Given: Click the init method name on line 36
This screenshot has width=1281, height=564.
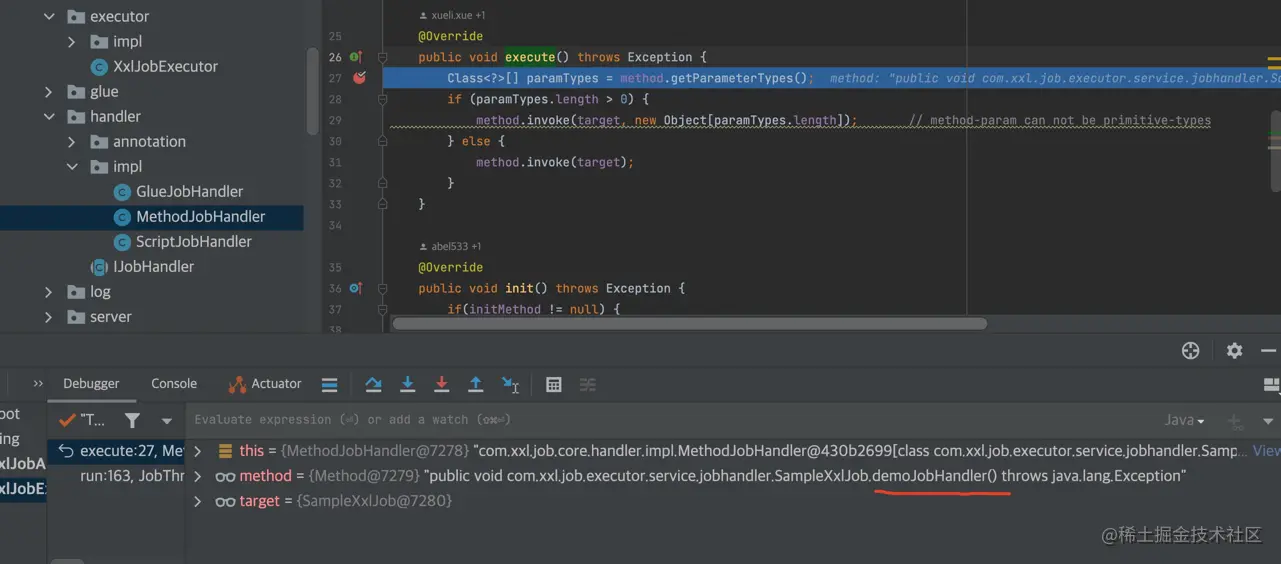Looking at the screenshot, I should pyautogui.click(x=519, y=288).
